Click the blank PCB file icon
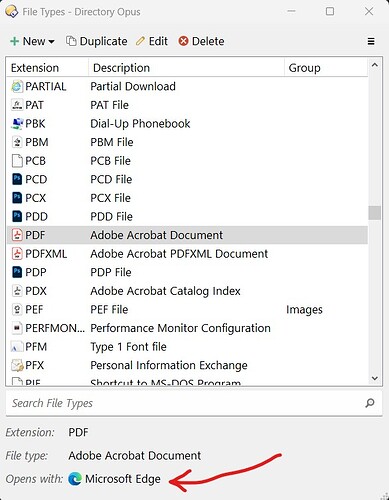Viewport: 389px width, 500px height. tap(17, 161)
